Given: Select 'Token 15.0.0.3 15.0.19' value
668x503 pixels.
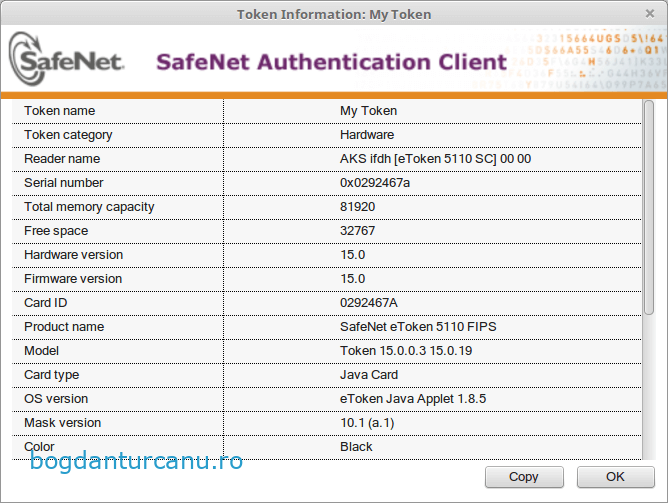Looking at the screenshot, I should click(406, 351).
